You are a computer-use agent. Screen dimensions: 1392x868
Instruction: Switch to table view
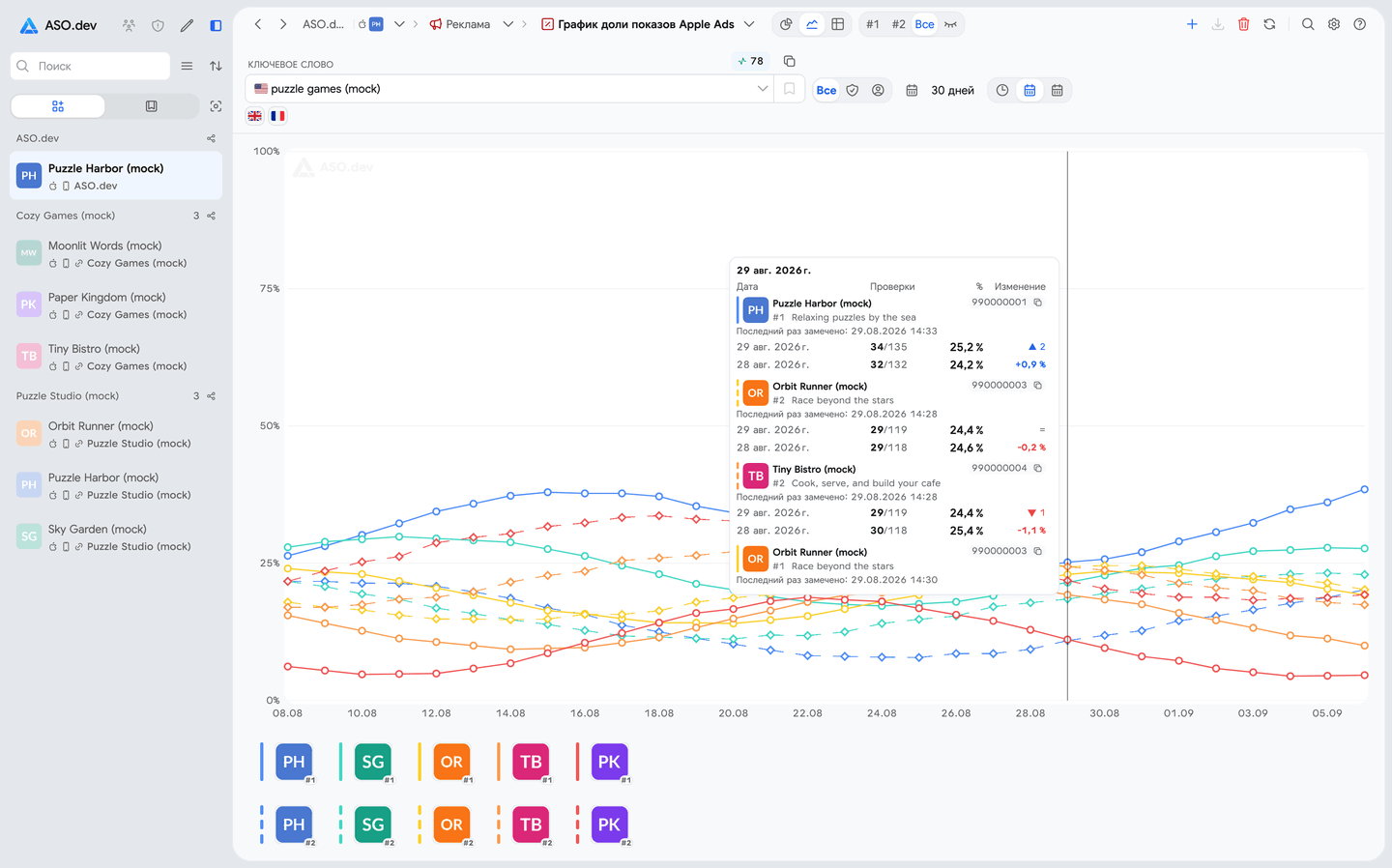click(x=838, y=24)
